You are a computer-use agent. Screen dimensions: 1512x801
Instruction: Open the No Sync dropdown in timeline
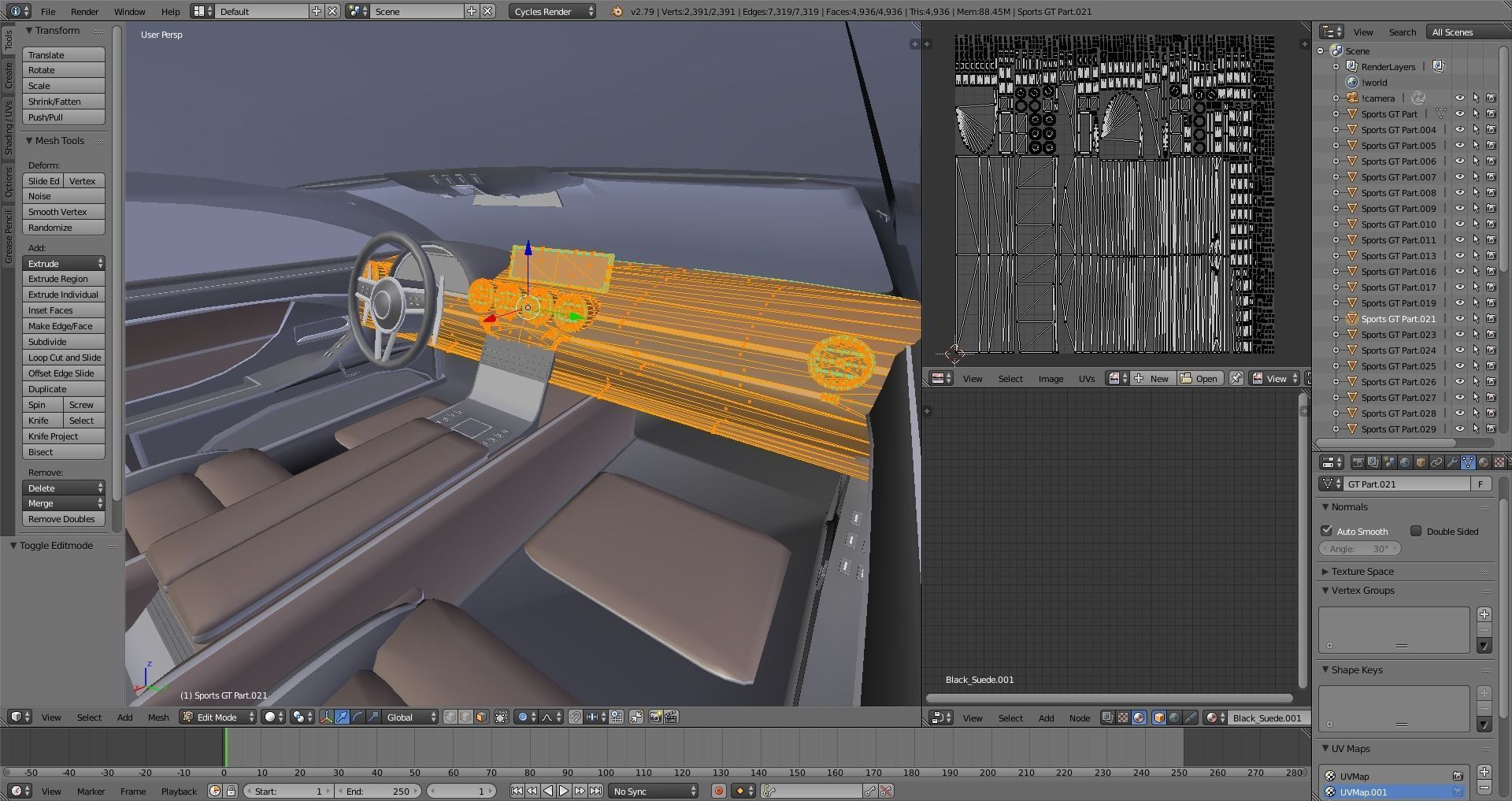point(654,791)
